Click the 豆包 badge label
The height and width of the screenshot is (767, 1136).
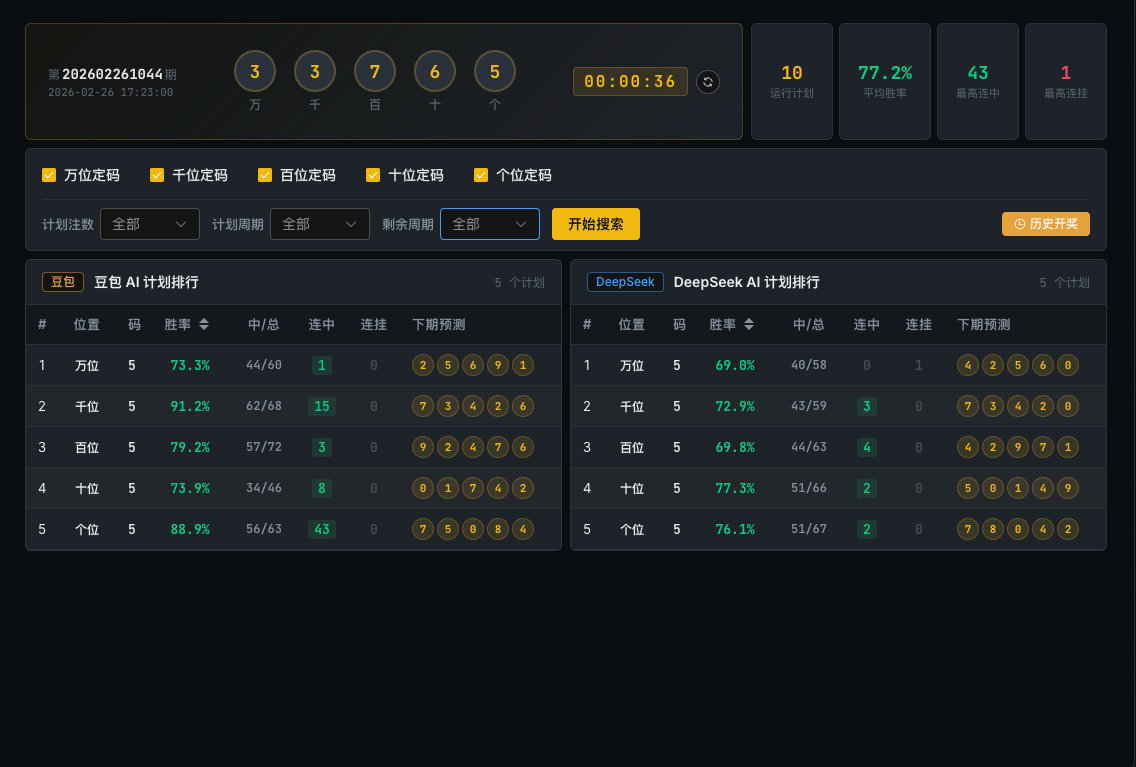coord(63,282)
